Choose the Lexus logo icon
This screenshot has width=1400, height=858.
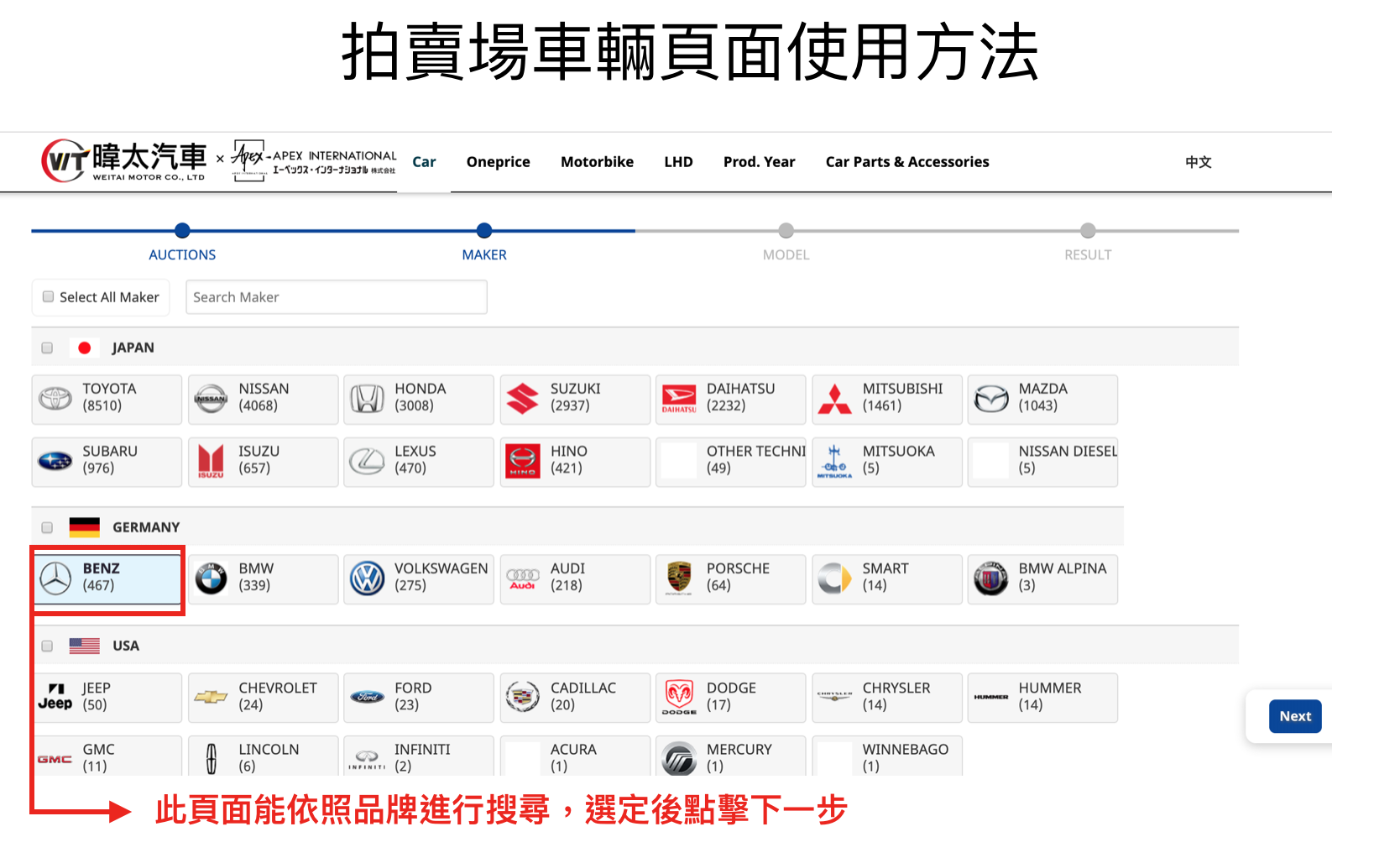pyautogui.click(x=367, y=461)
